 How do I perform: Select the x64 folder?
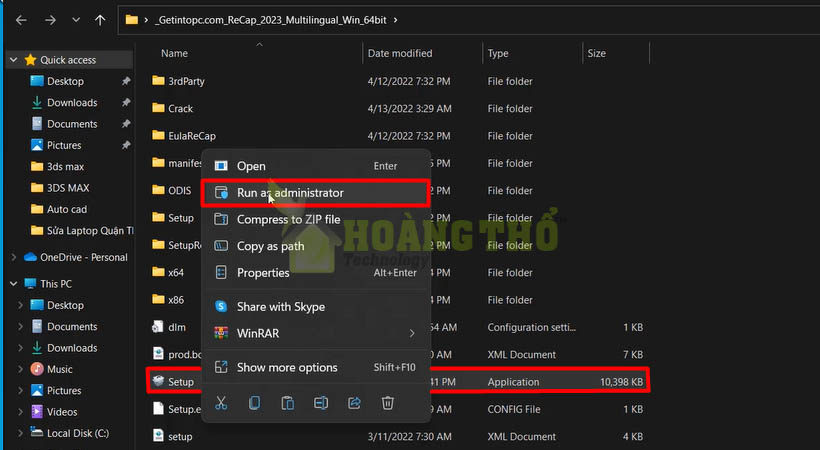click(176, 273)
